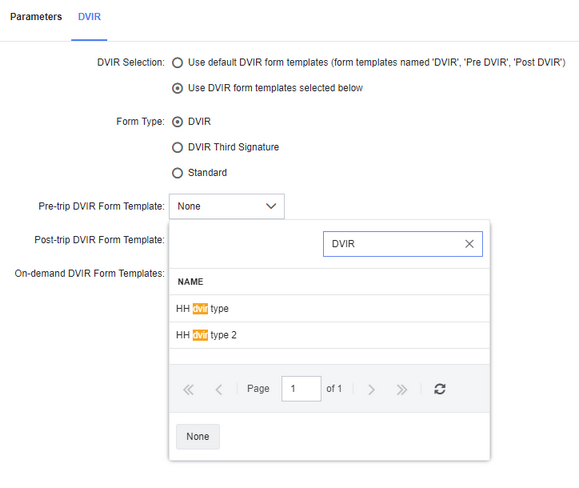This screenshot has height=488, width=579.
Task: Select 'HH dvir type' template row
Action: point(329,308)
